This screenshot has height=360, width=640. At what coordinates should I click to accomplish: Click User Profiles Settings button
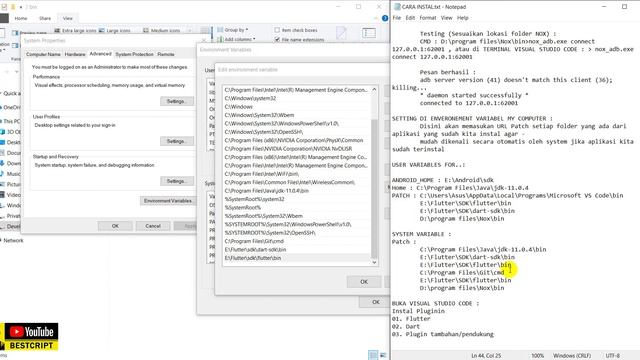(x=177, y=141)
